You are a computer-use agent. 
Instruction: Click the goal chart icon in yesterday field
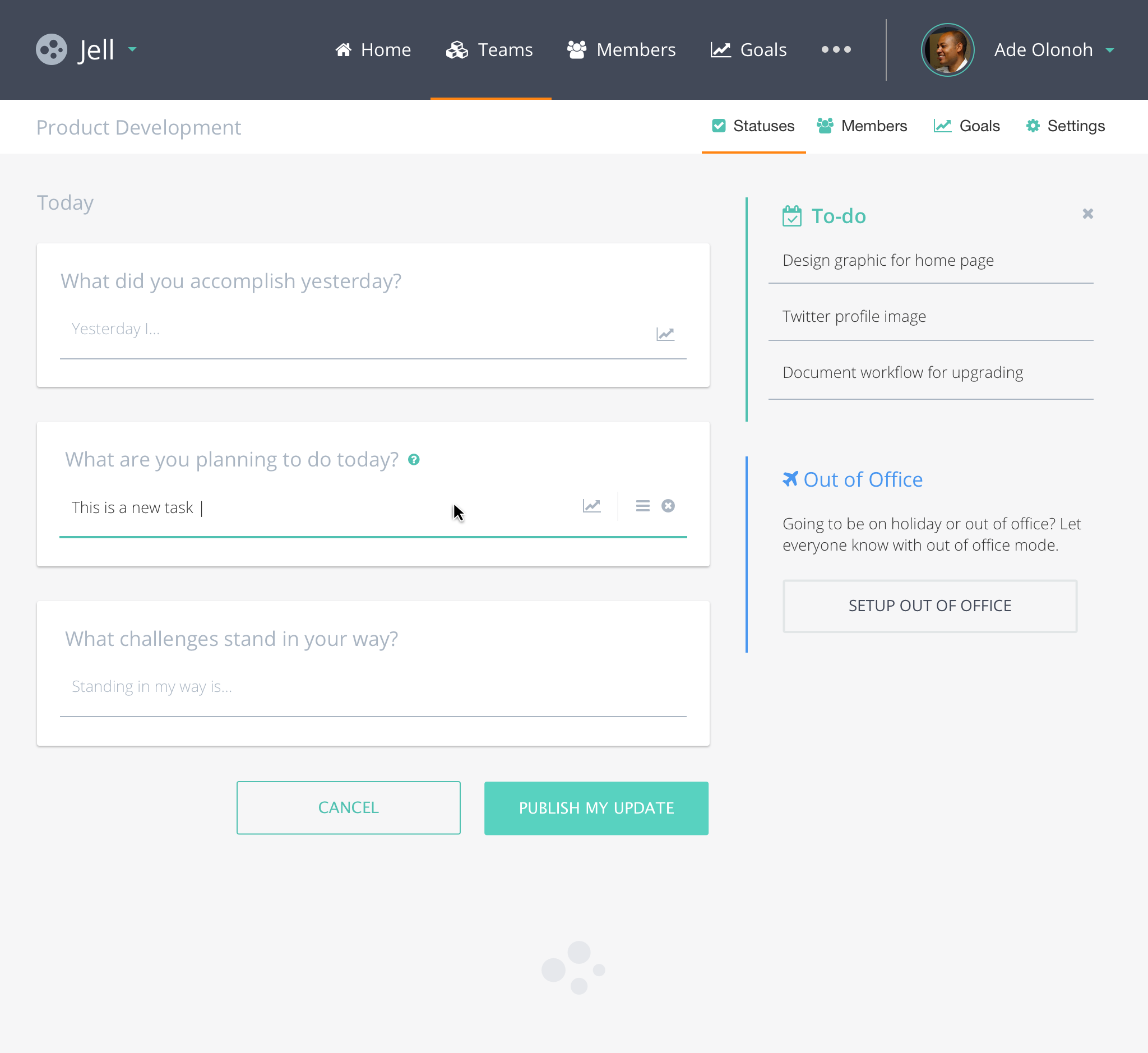tap(665, 334)
